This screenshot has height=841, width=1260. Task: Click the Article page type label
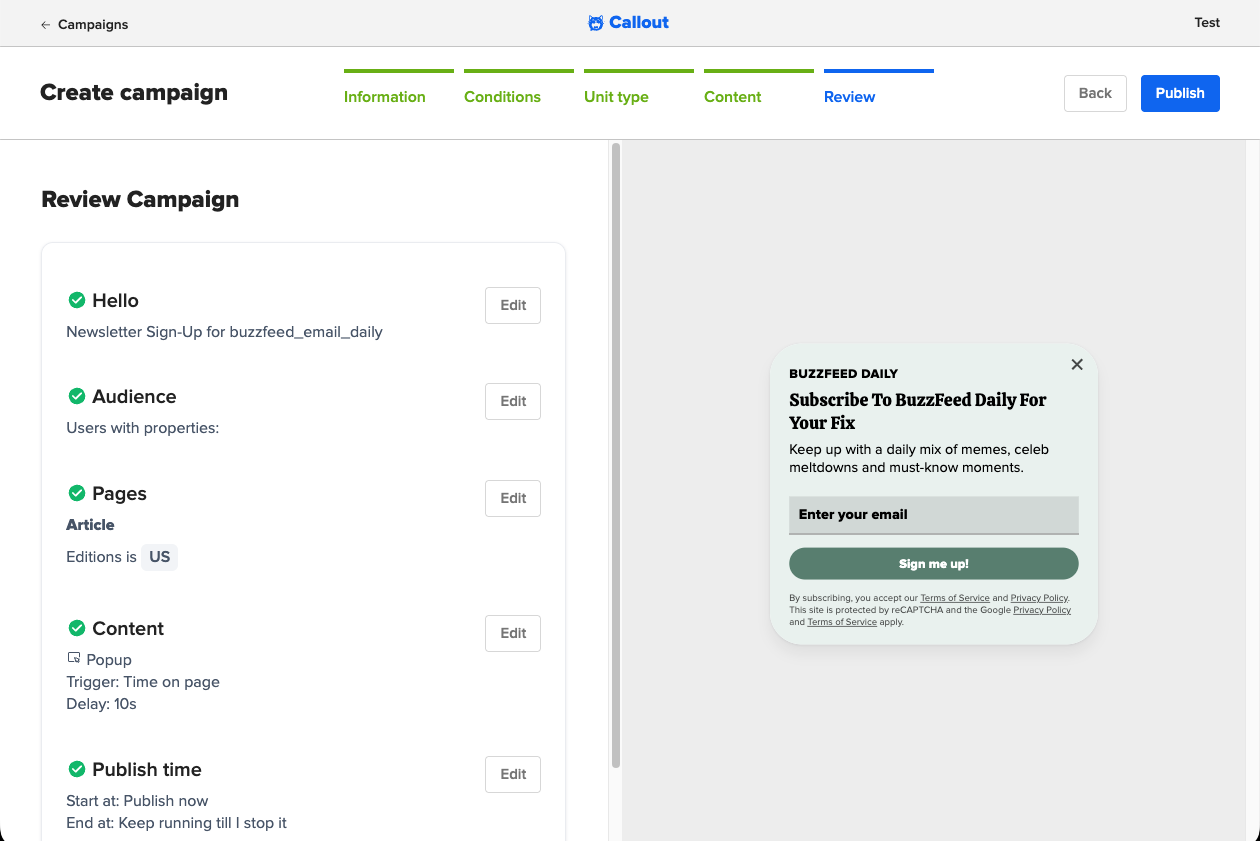(x=90, y=524)
